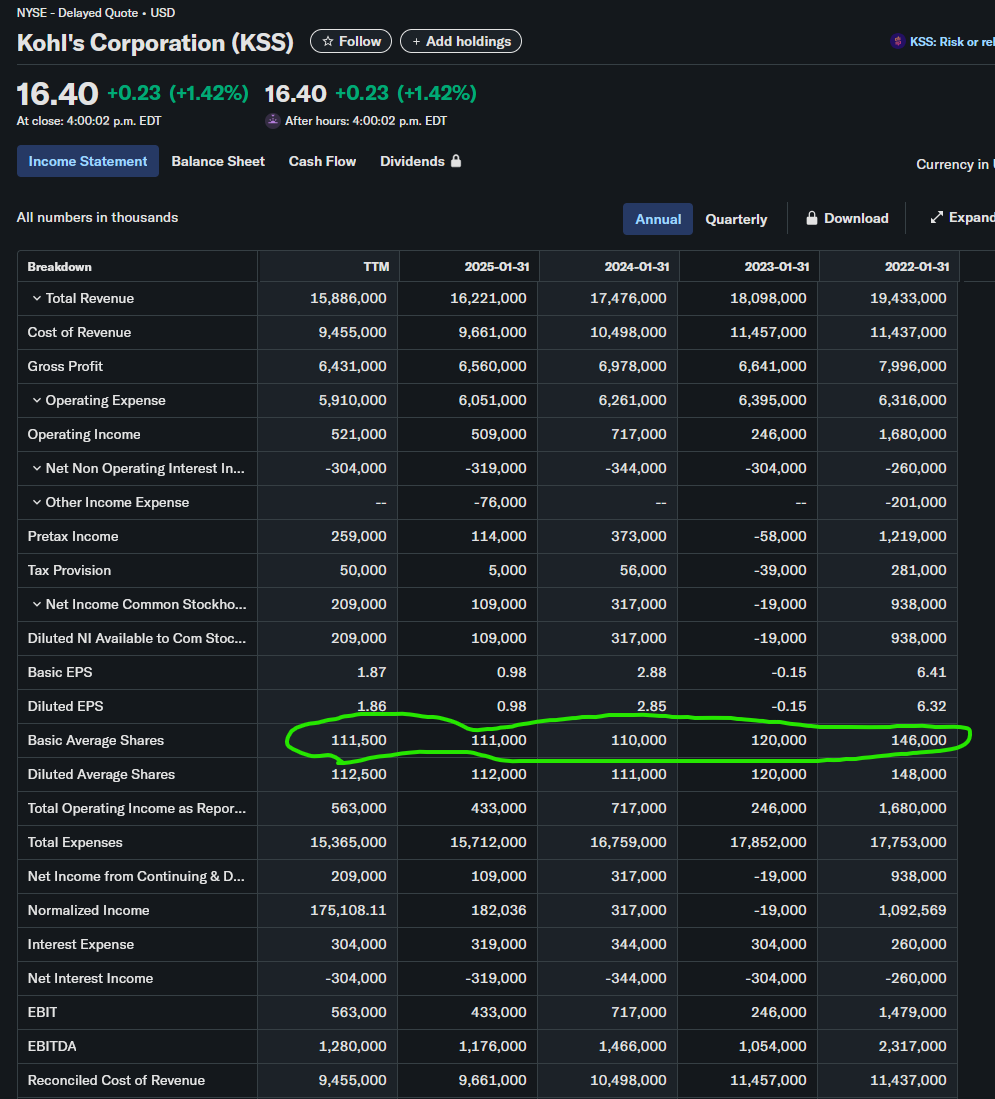Expand the Total Revenue row chevron
Screen dimensions: 995x1099
(36, 299)
